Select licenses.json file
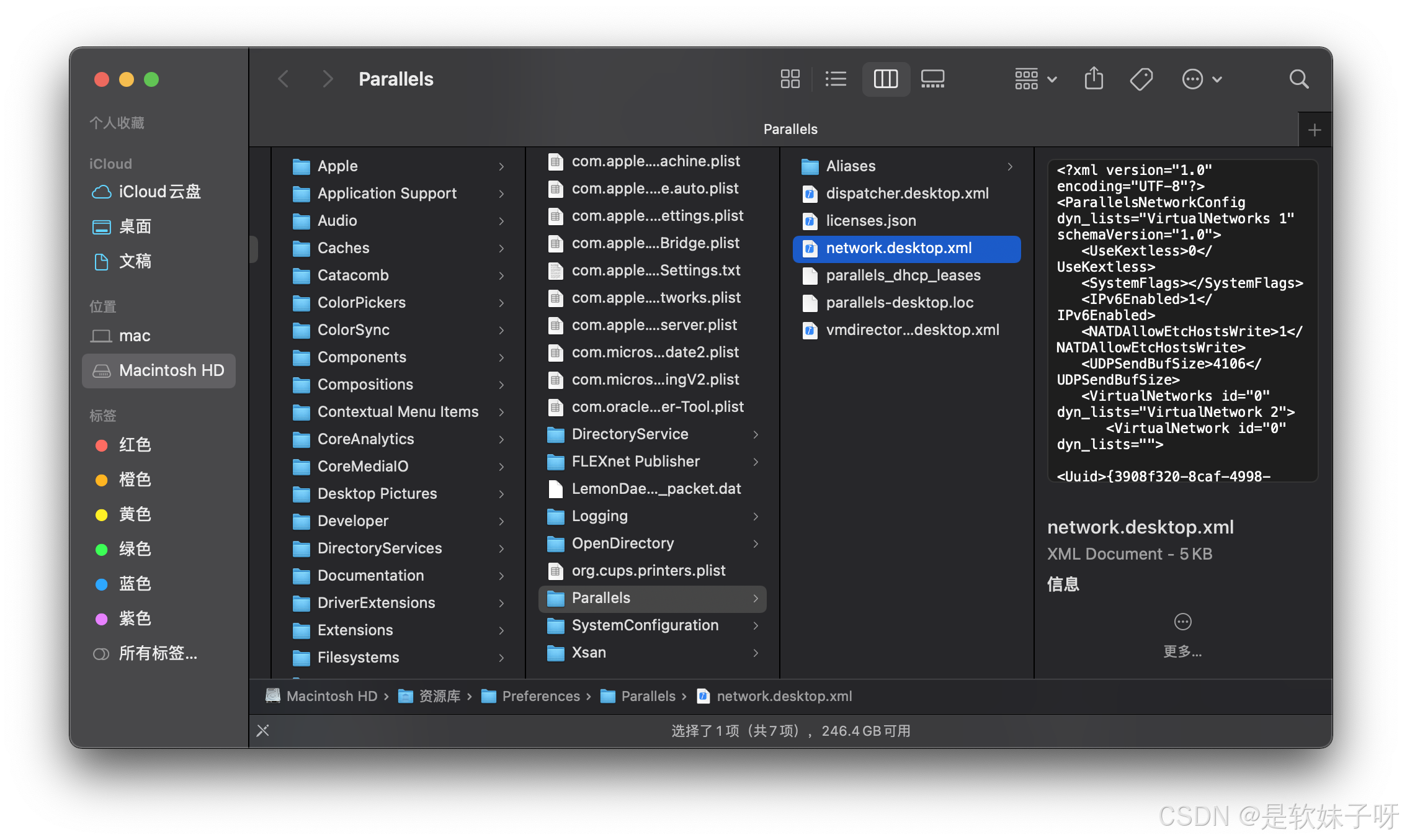Screen dimensions: 1402x840 click(907, 221)
